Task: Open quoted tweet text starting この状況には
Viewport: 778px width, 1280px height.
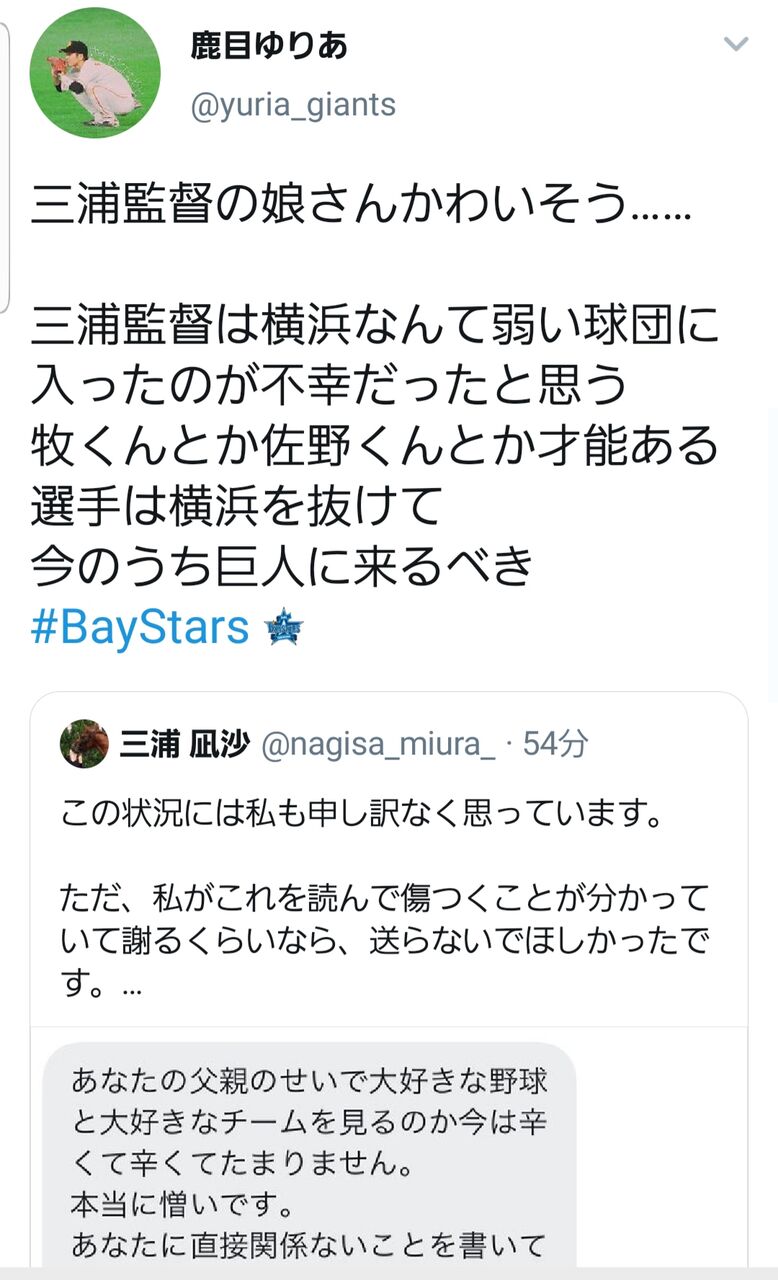Action: click(x=362, y=816)
